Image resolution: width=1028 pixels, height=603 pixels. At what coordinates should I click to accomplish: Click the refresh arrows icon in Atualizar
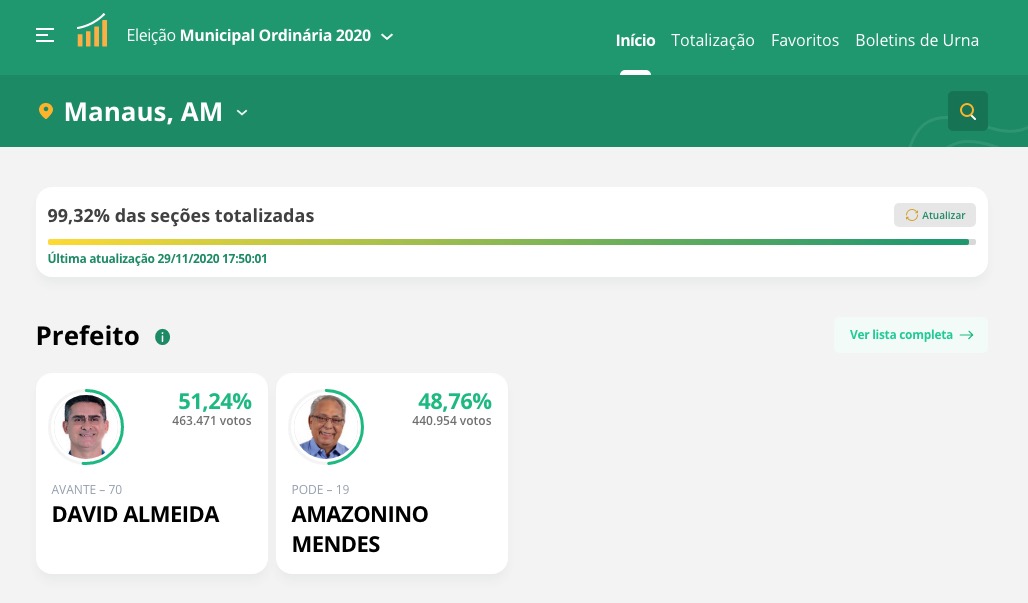click(911, 215)
